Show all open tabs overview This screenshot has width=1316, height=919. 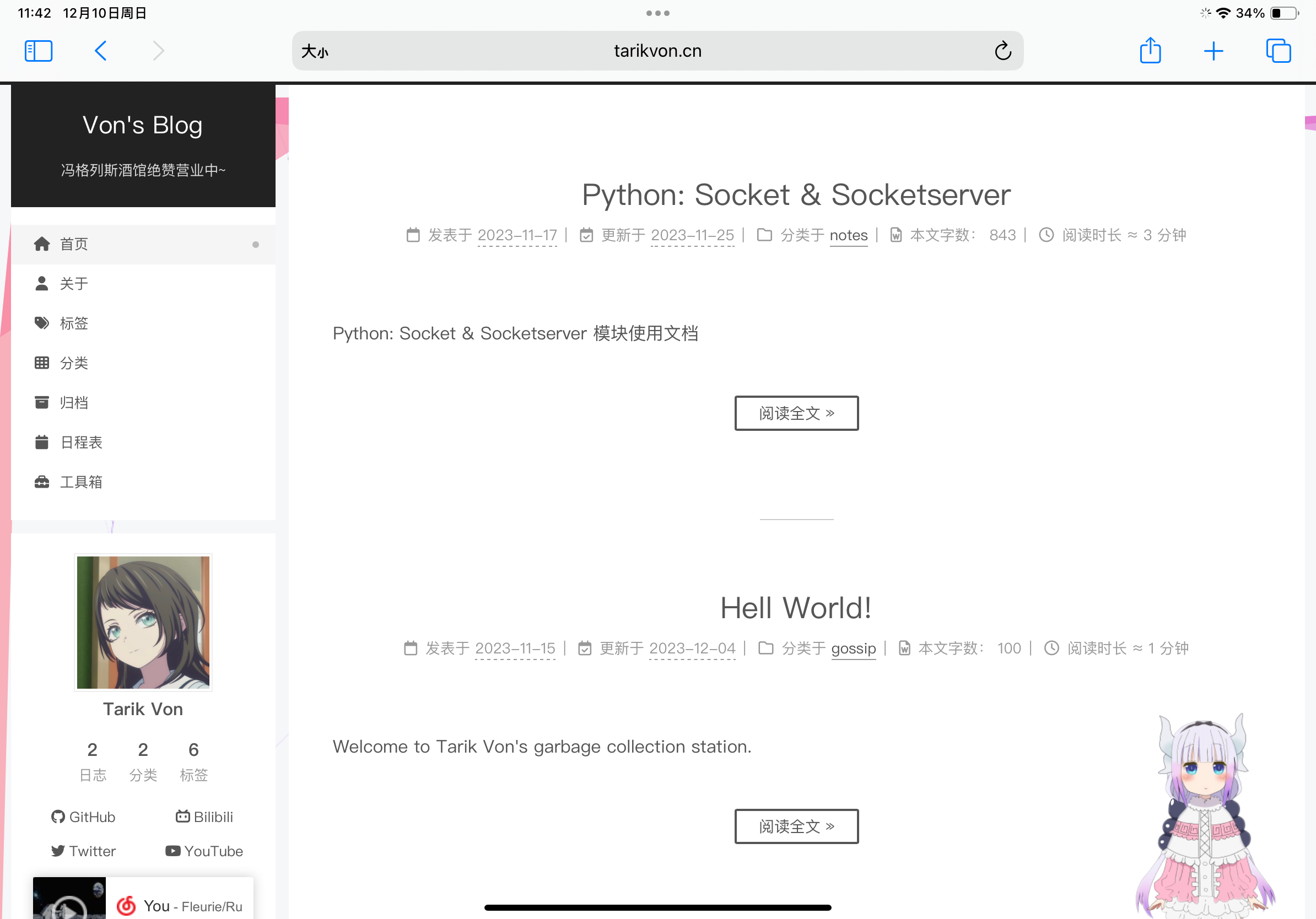1277,51
